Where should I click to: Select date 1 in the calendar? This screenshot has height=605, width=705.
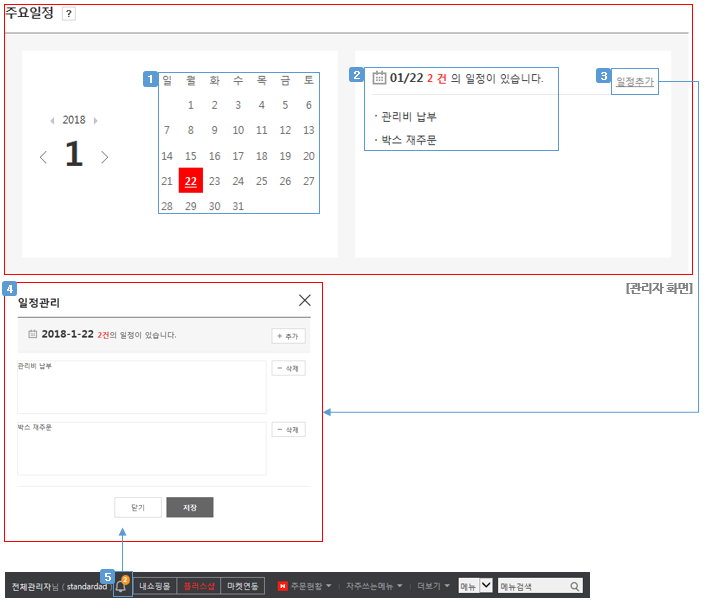[191, 105]
